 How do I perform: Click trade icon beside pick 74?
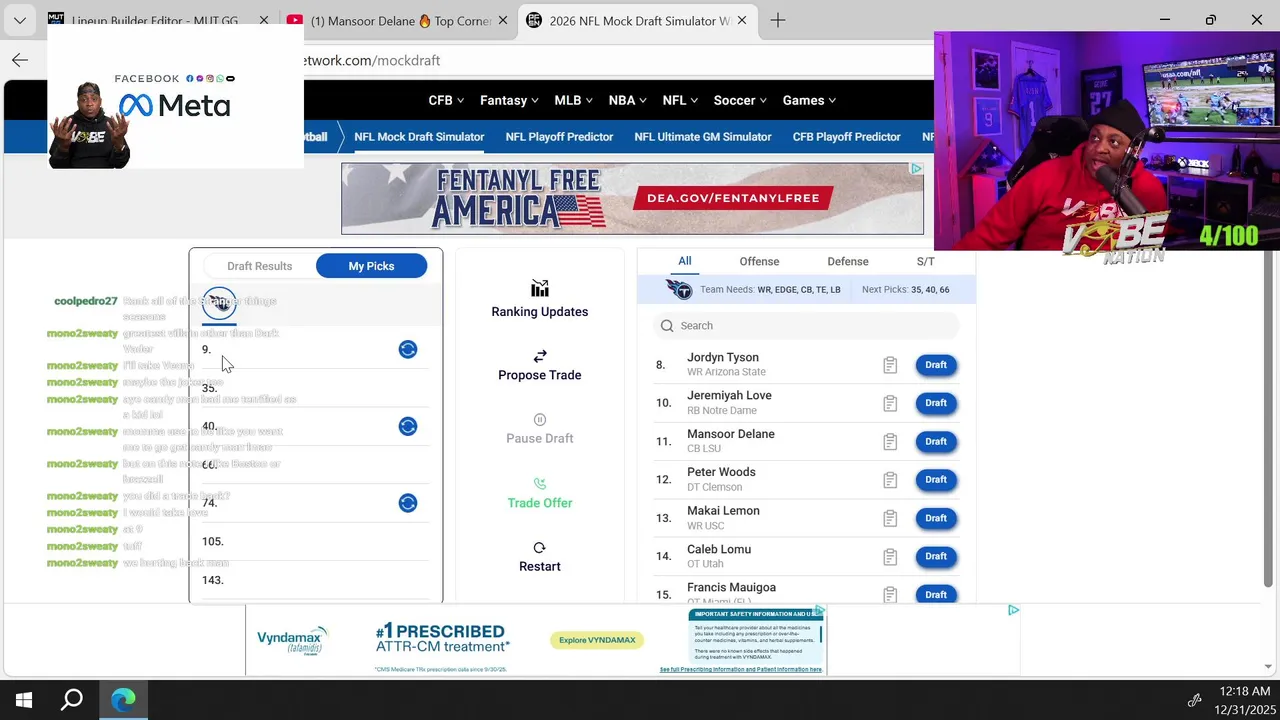[408, 503]
